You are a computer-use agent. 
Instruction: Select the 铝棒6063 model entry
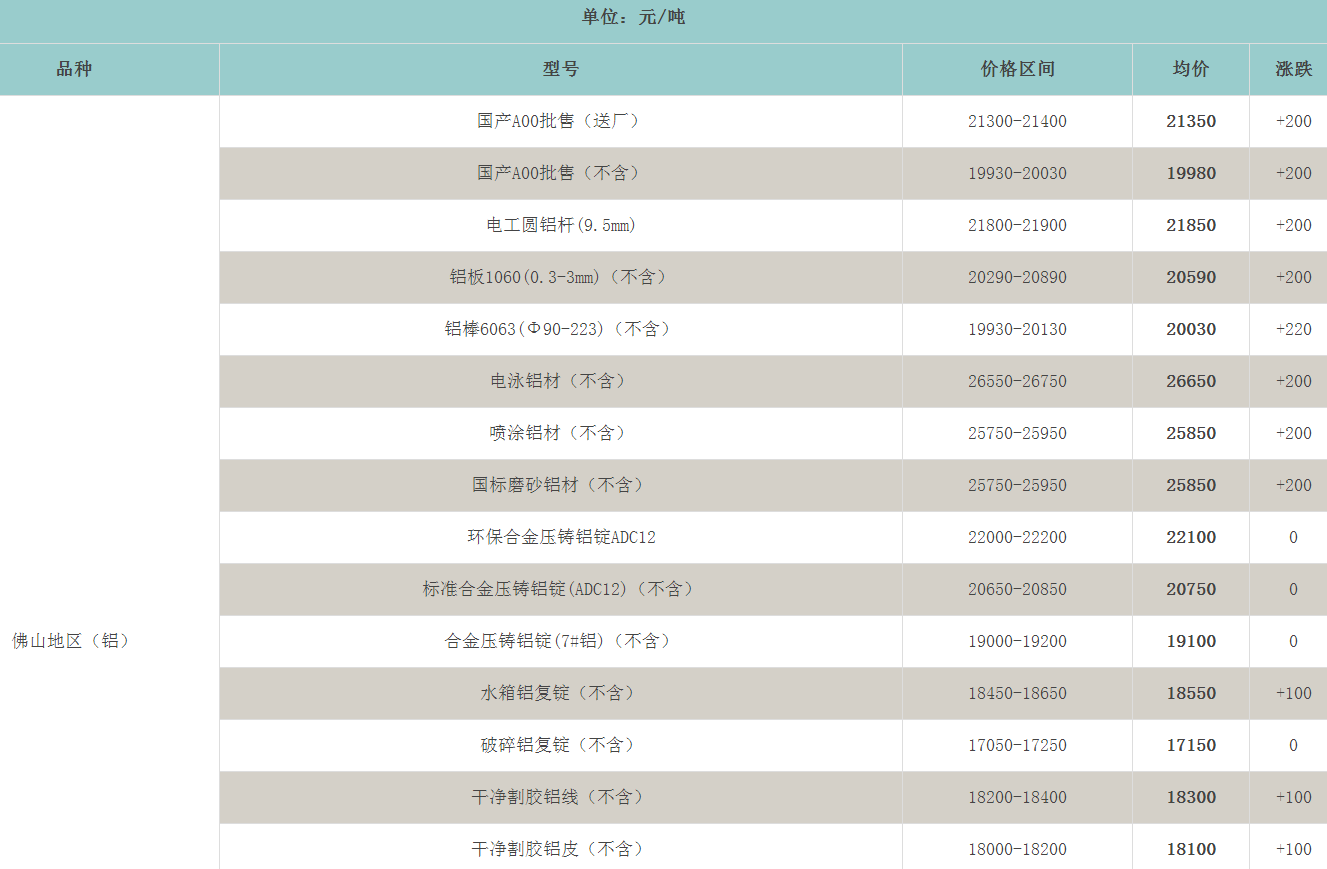point(560,329)
